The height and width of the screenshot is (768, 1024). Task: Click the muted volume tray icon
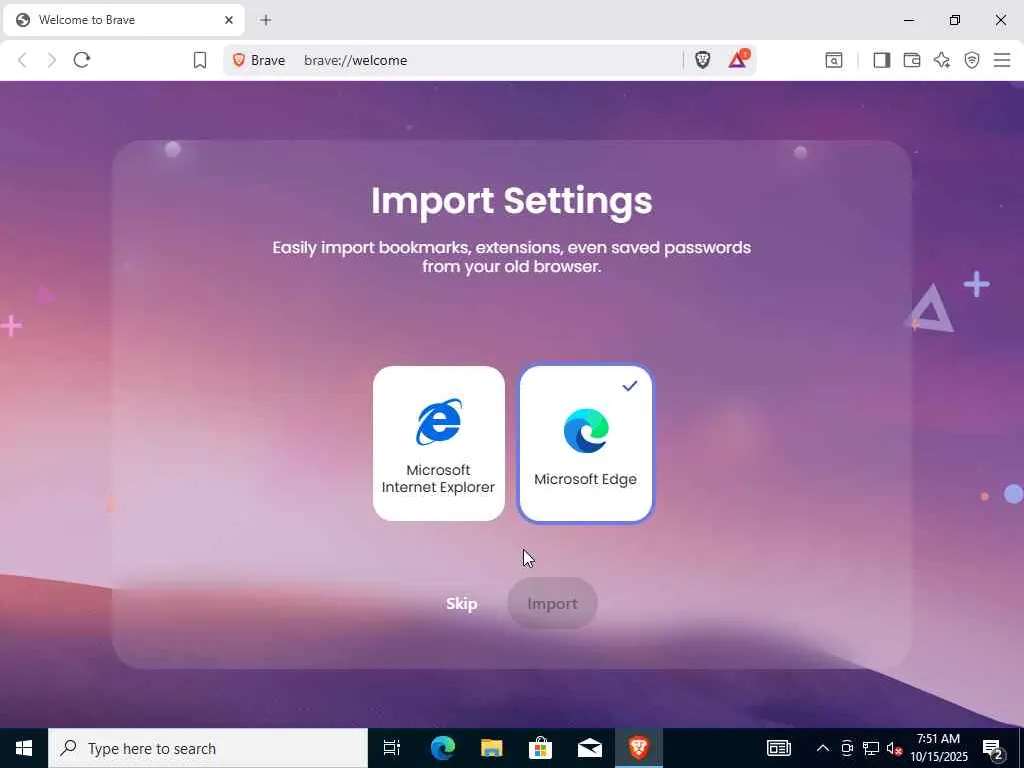click(x=894, y=748)
